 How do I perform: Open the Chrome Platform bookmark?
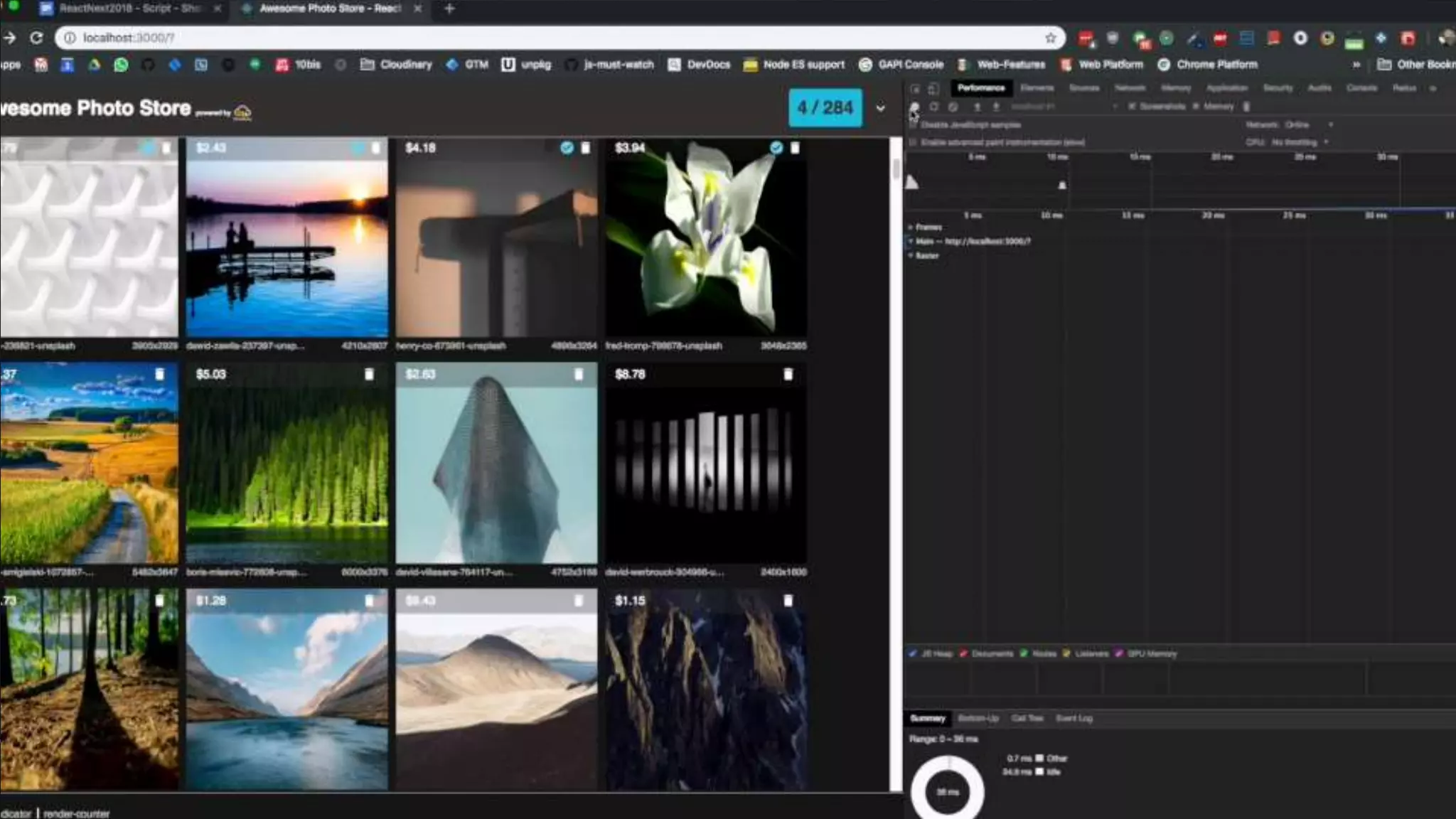(1208, 65)
